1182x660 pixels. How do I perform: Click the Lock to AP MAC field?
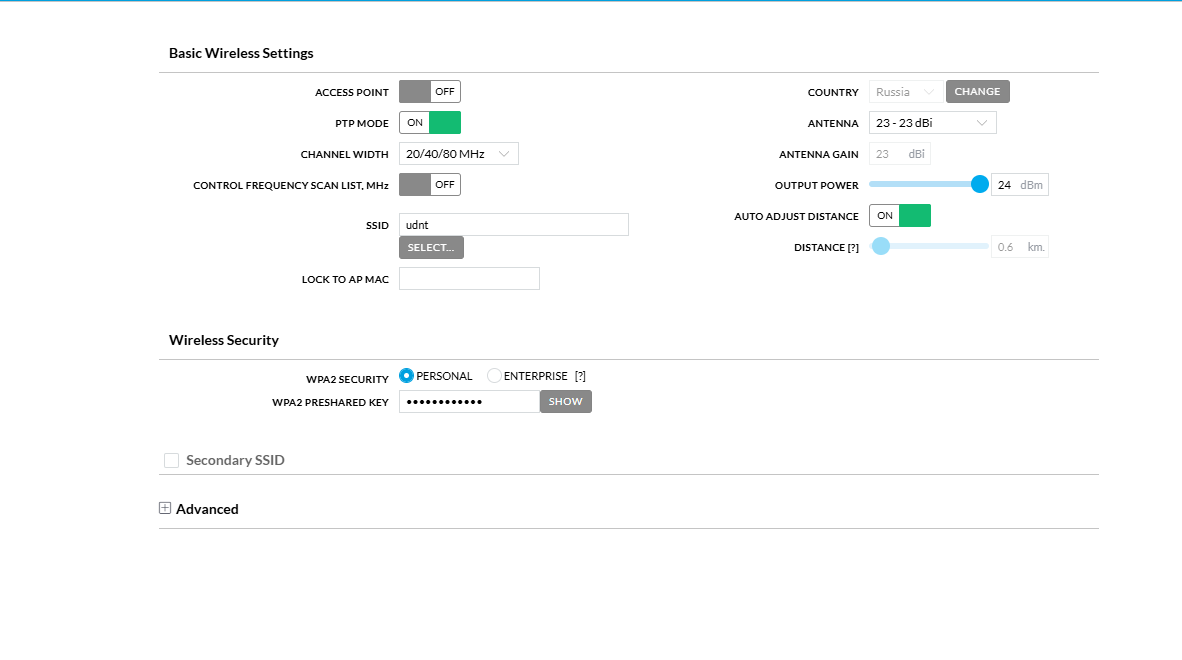coord(469,279)
